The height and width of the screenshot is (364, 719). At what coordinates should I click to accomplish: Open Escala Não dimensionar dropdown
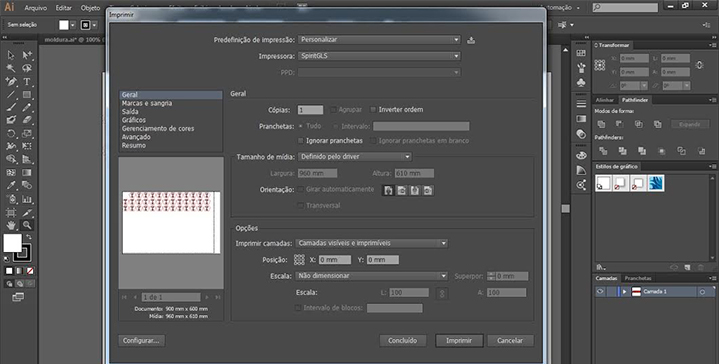372,276
